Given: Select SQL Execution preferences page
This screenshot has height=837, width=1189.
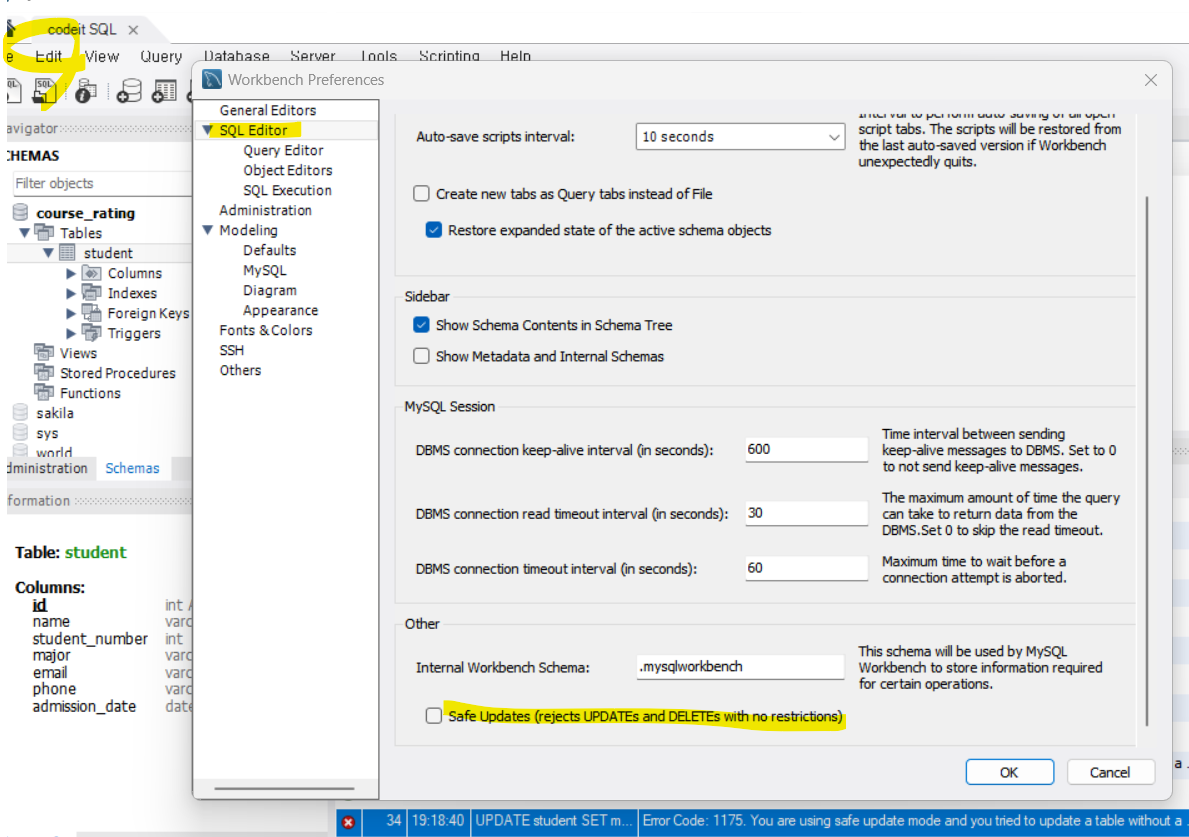Looking at the screenshot, I should click(x=287, y=190).
